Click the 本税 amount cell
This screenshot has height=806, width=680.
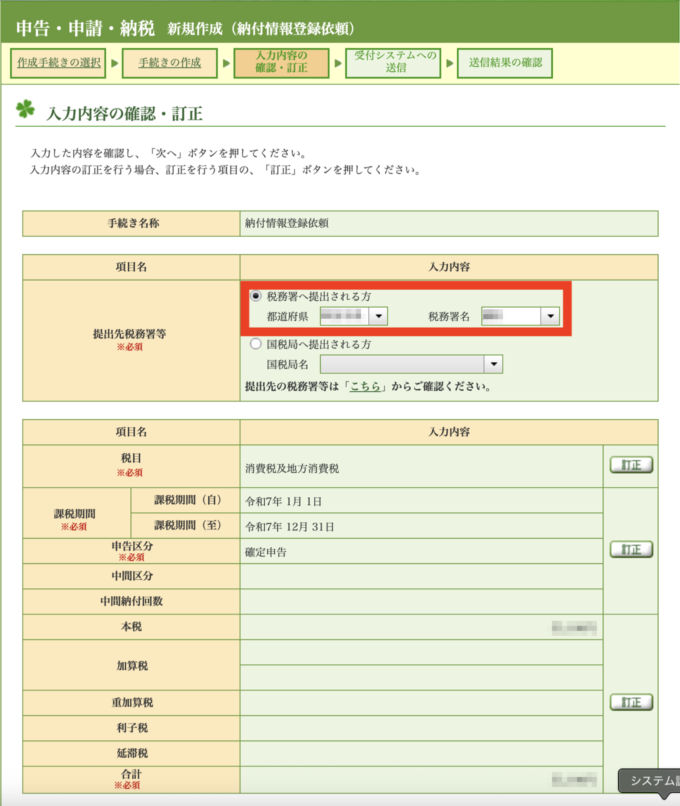click(421, 627)
